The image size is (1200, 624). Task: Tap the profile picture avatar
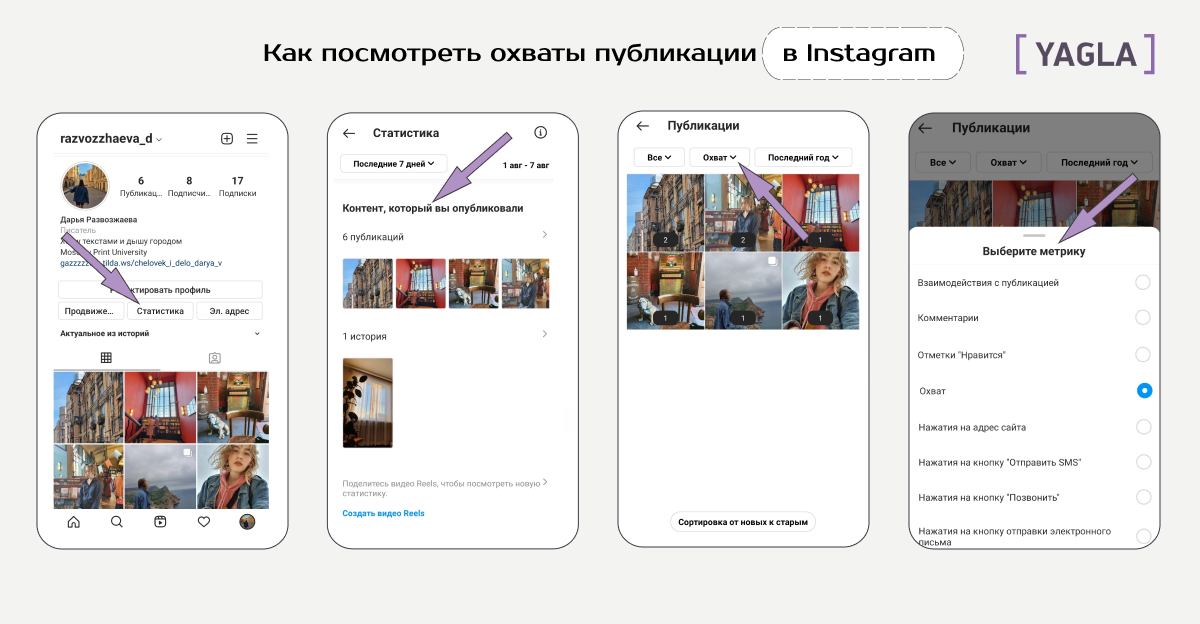point(85,186)
